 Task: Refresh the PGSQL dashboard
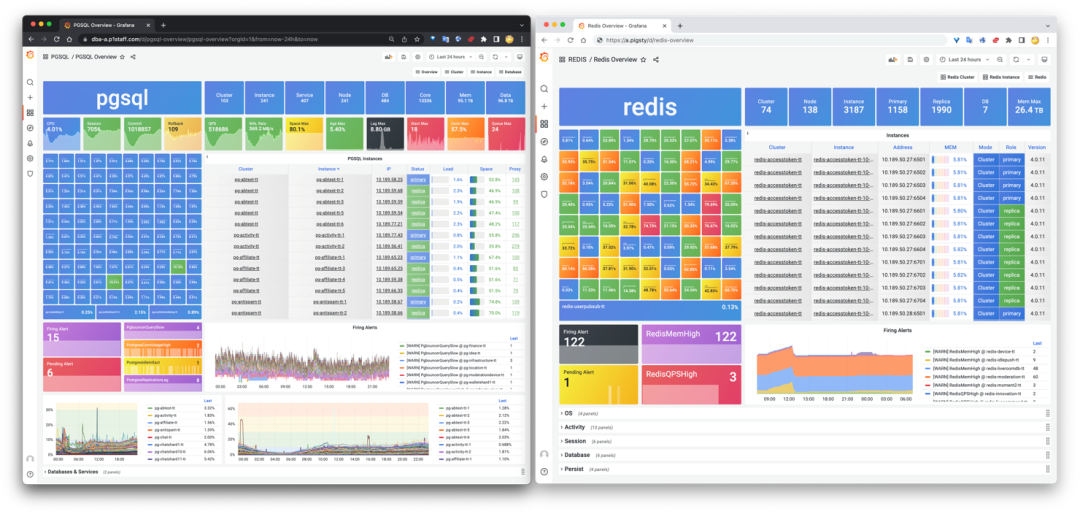coord(495,56)
